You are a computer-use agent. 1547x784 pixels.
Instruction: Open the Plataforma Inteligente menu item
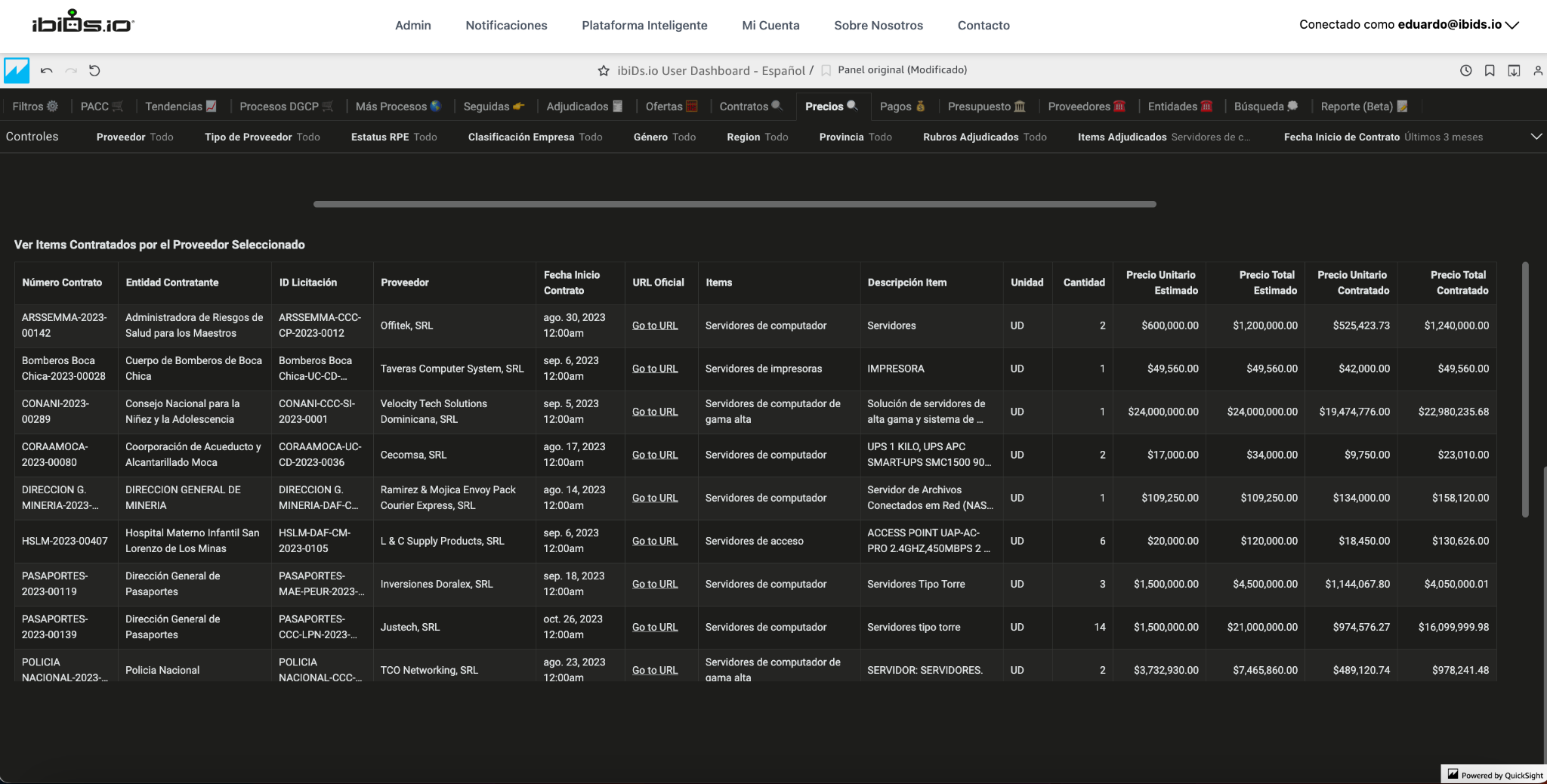pyautogui.click(x=644, y=26)
